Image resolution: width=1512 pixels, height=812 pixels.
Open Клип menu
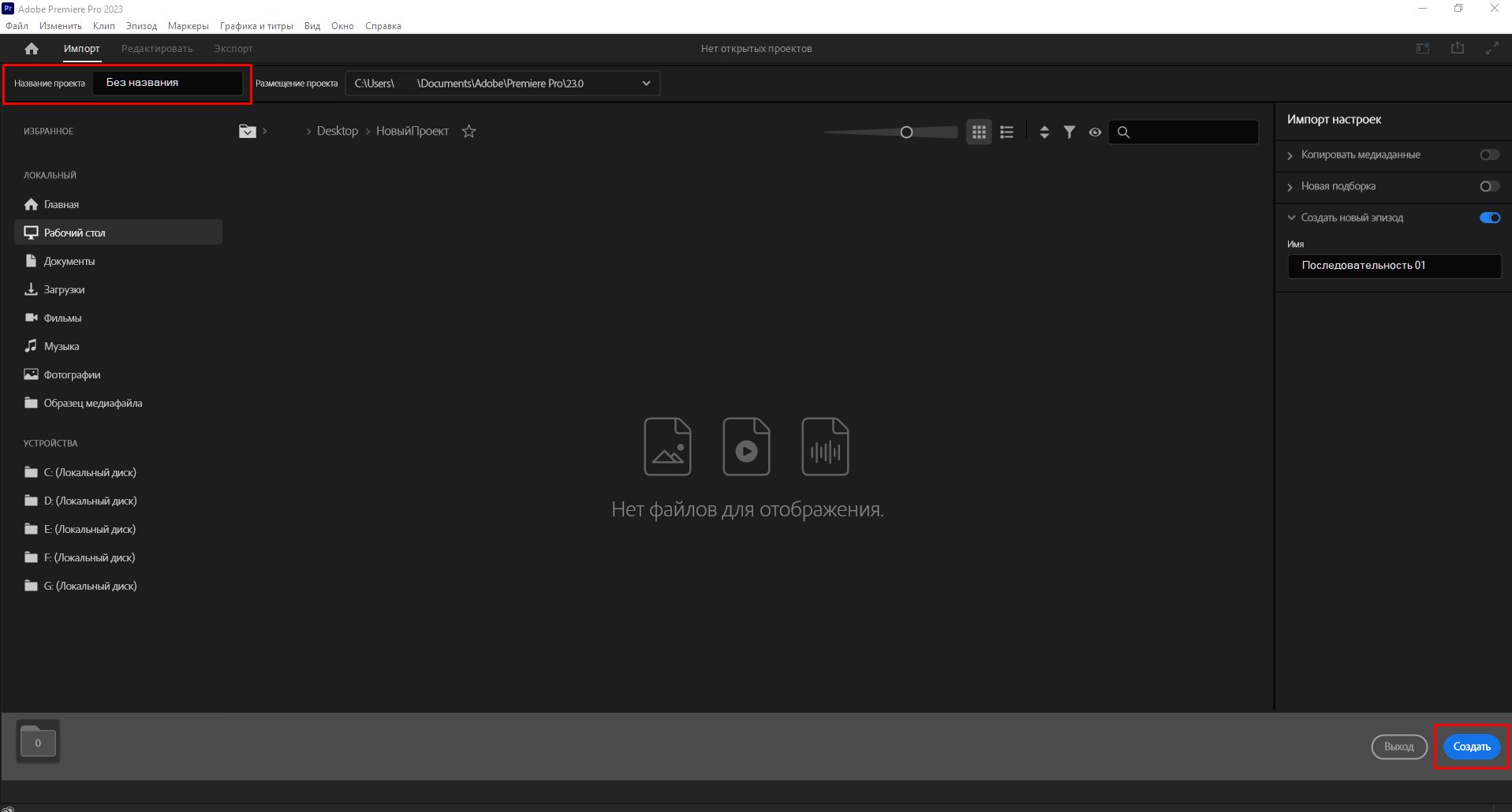pos(103,26)
